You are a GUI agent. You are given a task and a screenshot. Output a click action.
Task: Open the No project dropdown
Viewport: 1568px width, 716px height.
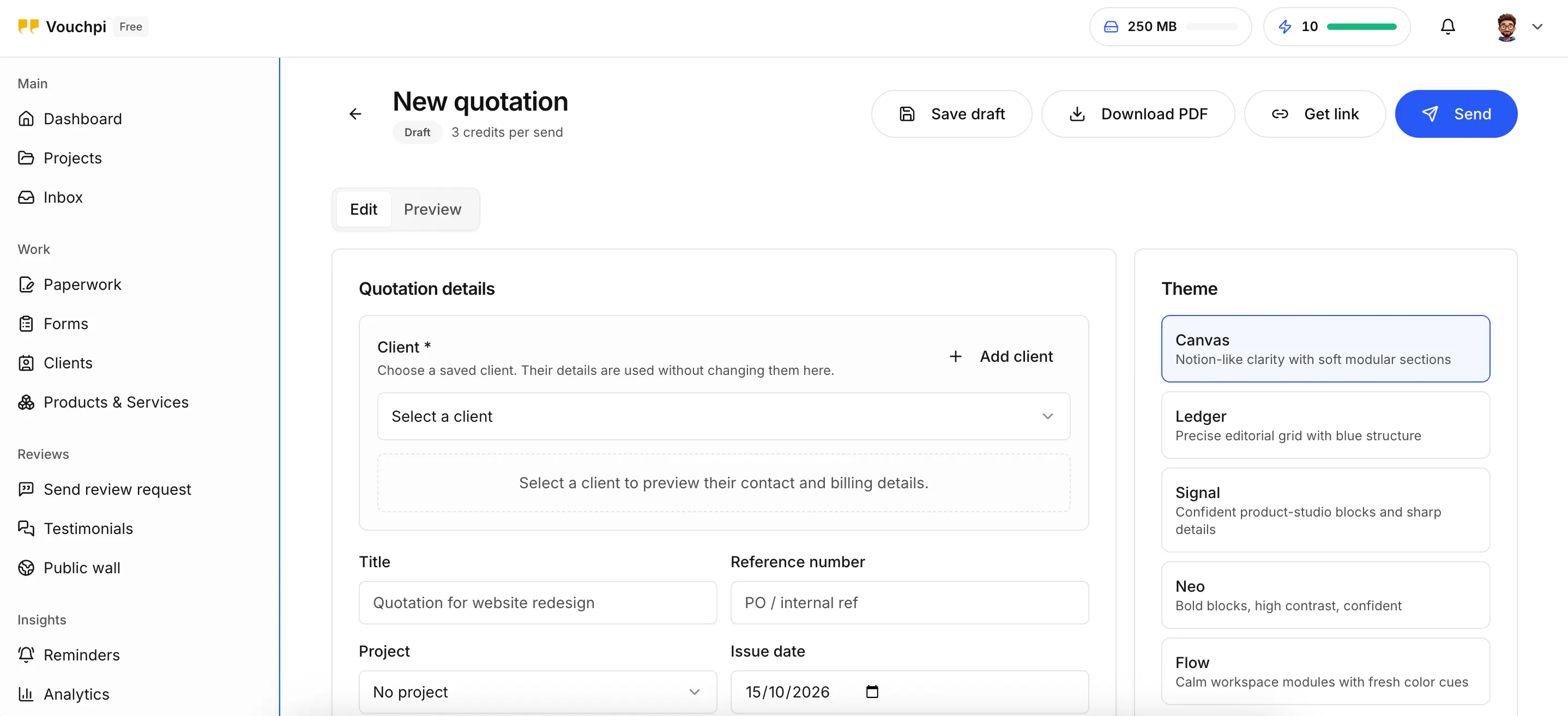(x=538, y=692)
